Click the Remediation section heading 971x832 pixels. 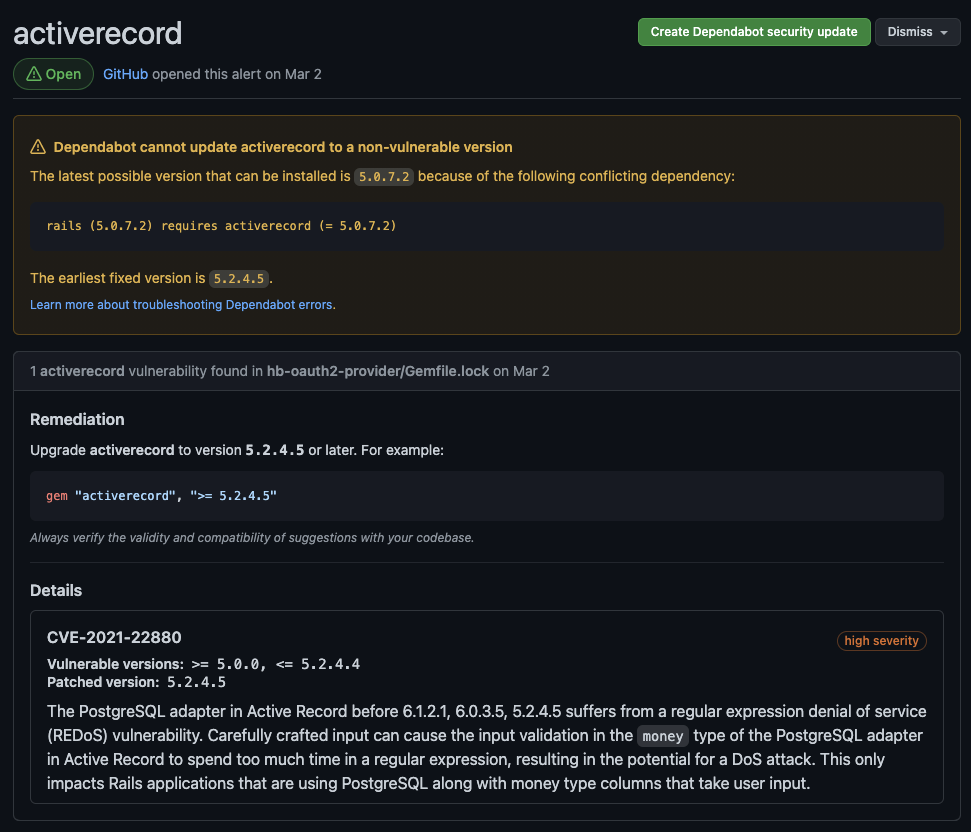pos(77,419)
